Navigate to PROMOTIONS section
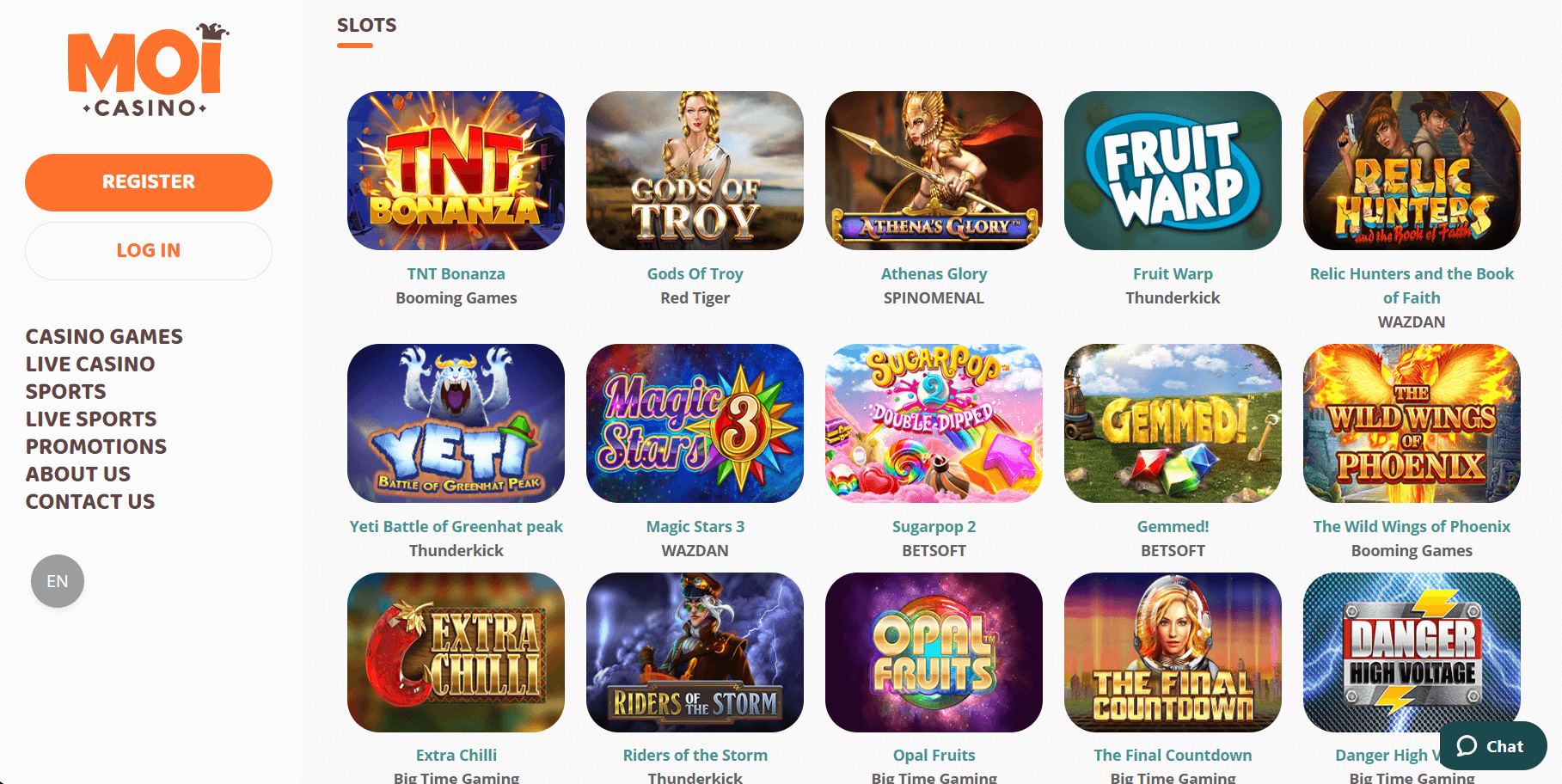This screenshot has width=1562, height=784. (x=96, y=446)
